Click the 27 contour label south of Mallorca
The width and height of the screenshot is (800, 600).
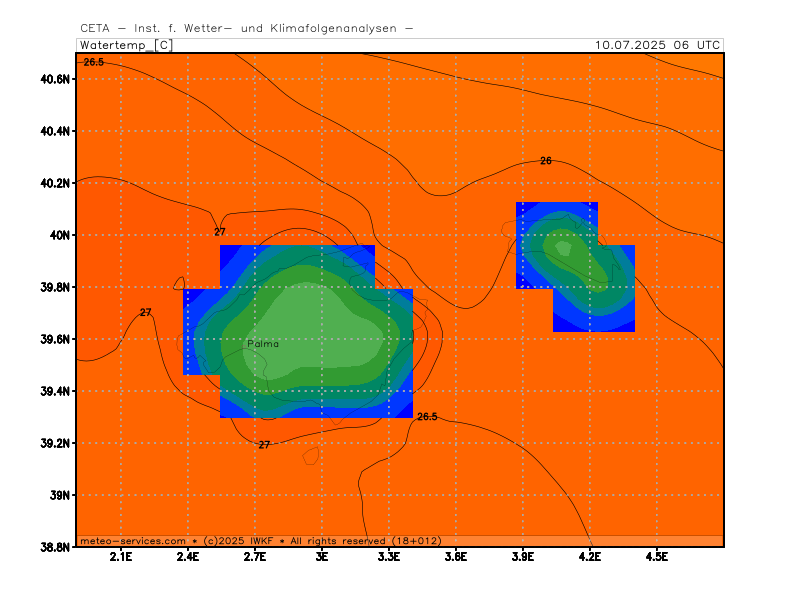point(264,445)
